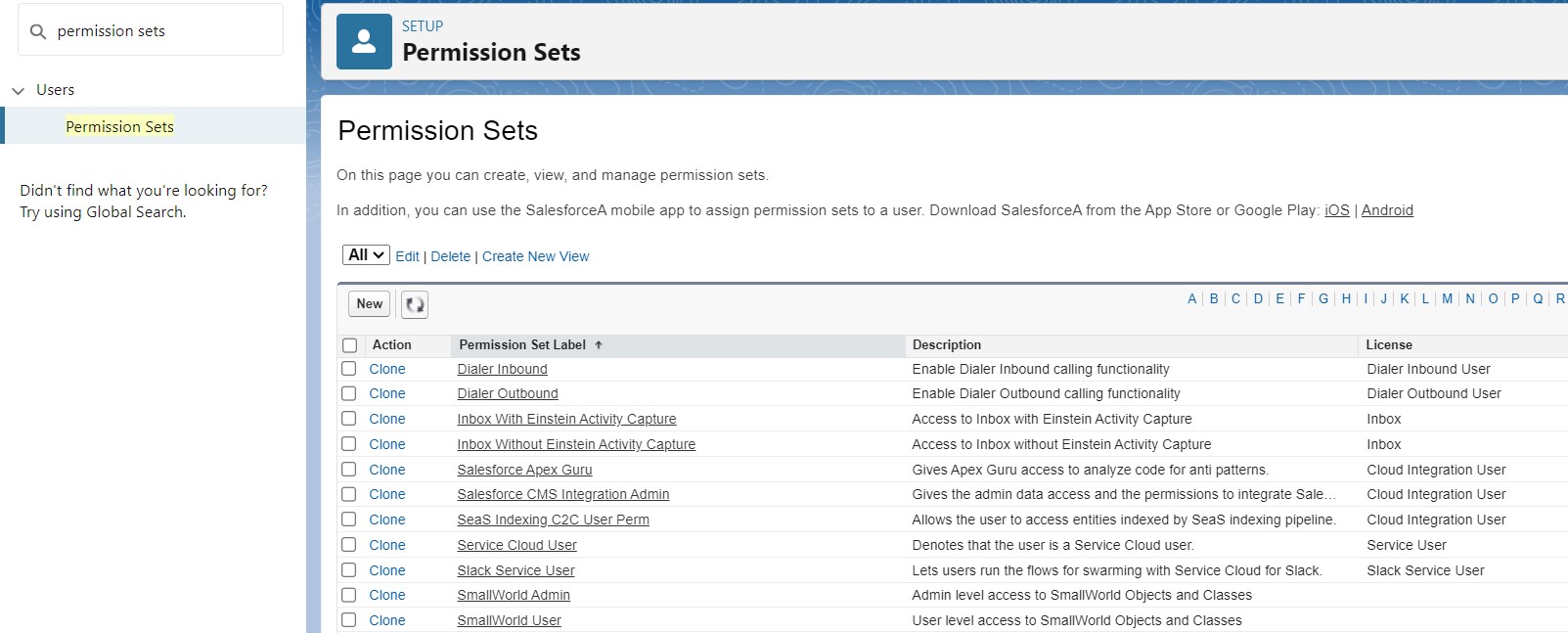Filter list by letter A
The height and width of the screenshot is (633, 1568).
[1191, 298]
